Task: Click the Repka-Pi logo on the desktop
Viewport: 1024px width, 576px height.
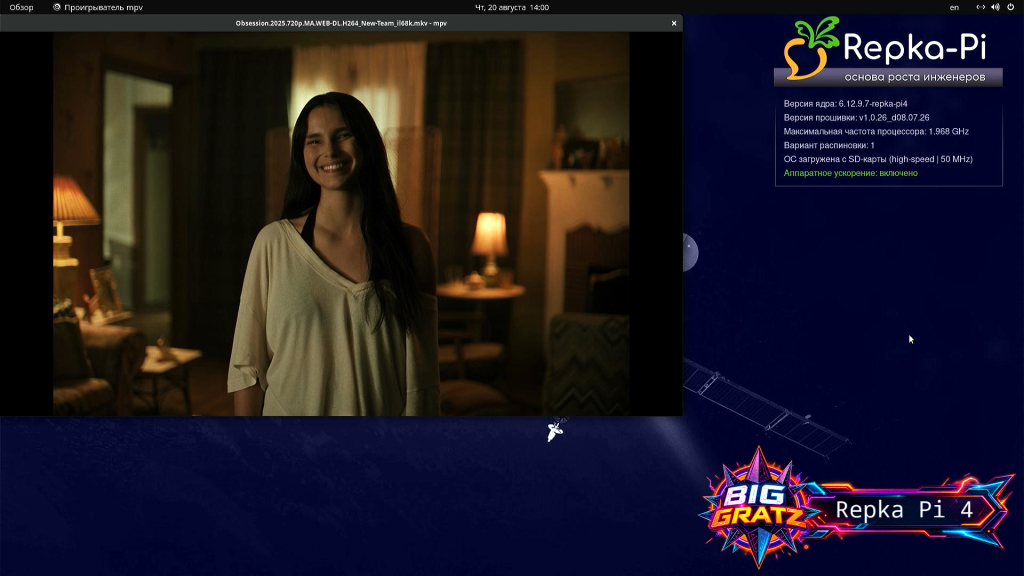Action: (888, 47)
